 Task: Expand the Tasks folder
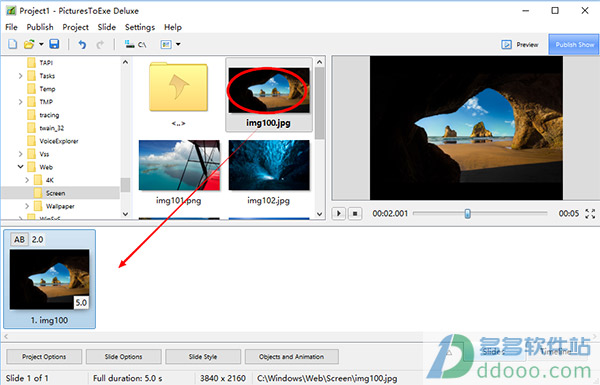pos(20,76)
